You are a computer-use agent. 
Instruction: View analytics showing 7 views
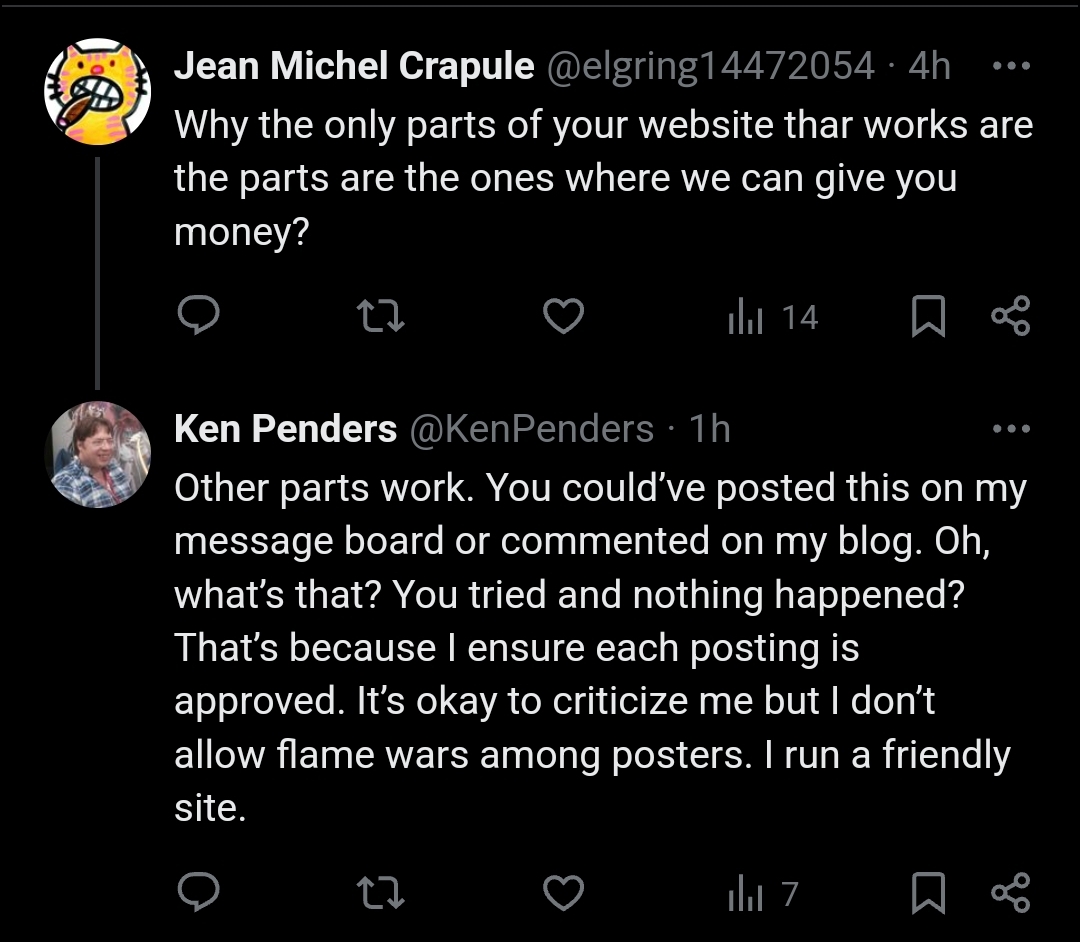coord(763,894)
